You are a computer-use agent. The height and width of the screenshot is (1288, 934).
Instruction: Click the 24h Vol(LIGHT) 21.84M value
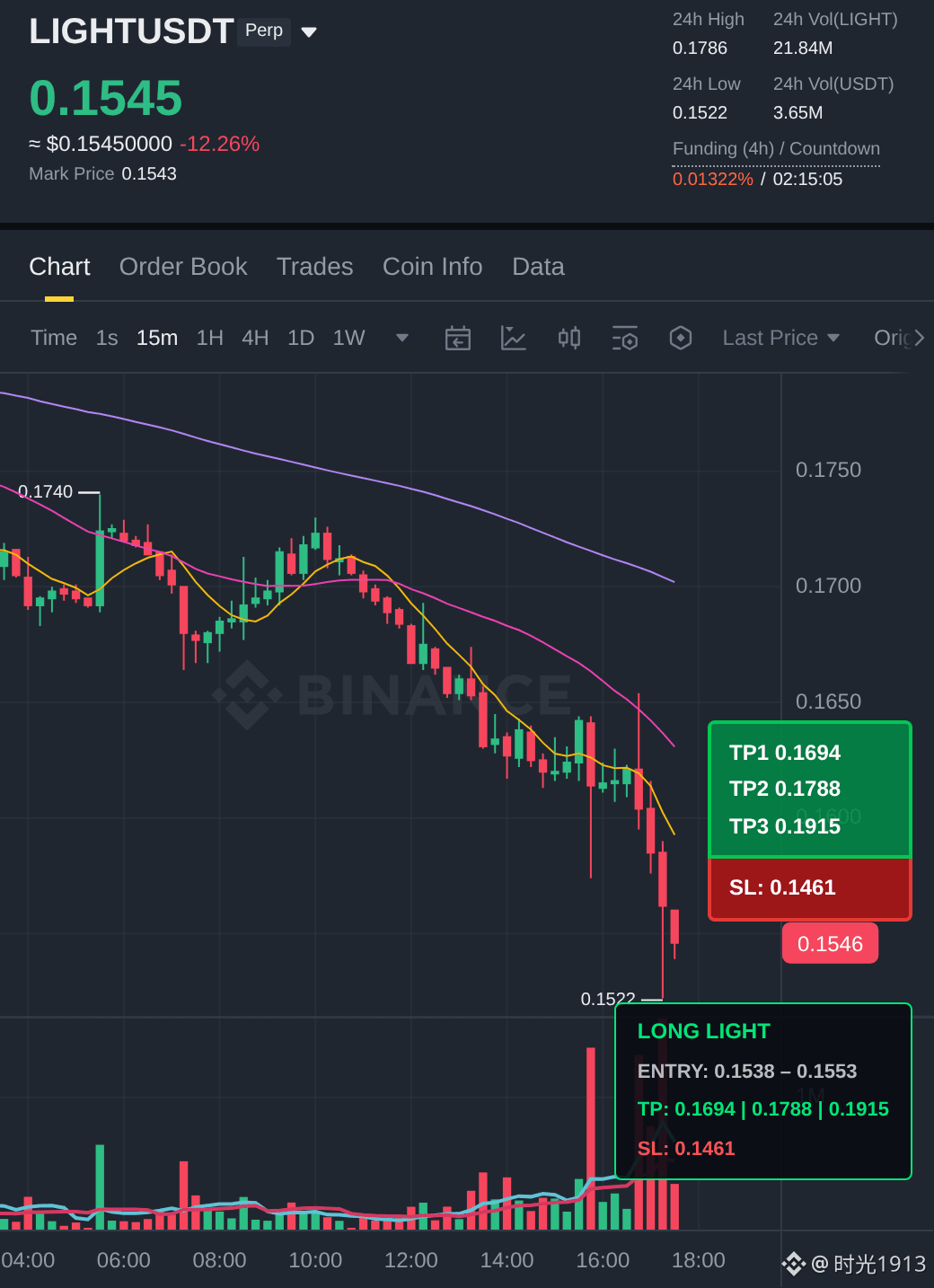(x=803, y=48)
